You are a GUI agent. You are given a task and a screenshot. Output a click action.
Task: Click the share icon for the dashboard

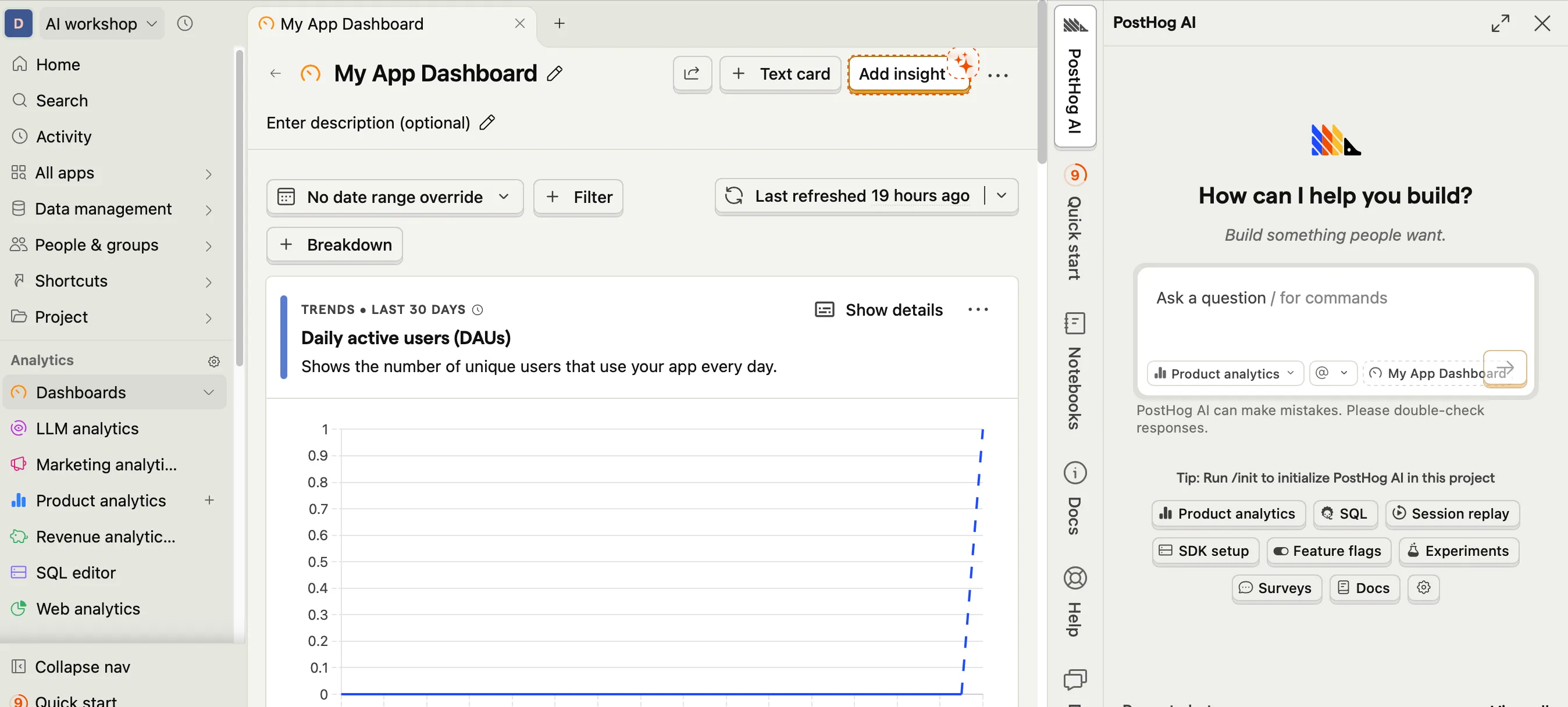click(692, 74)
